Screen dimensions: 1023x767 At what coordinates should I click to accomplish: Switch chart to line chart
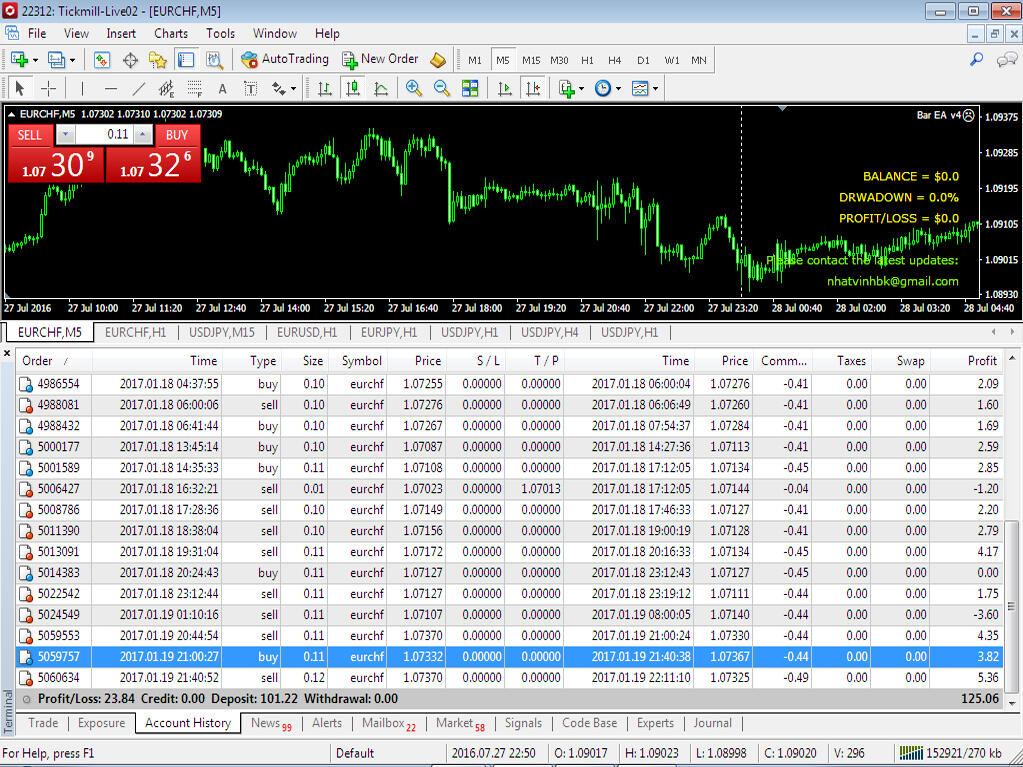pyautogui.click(x=381, y=88)
